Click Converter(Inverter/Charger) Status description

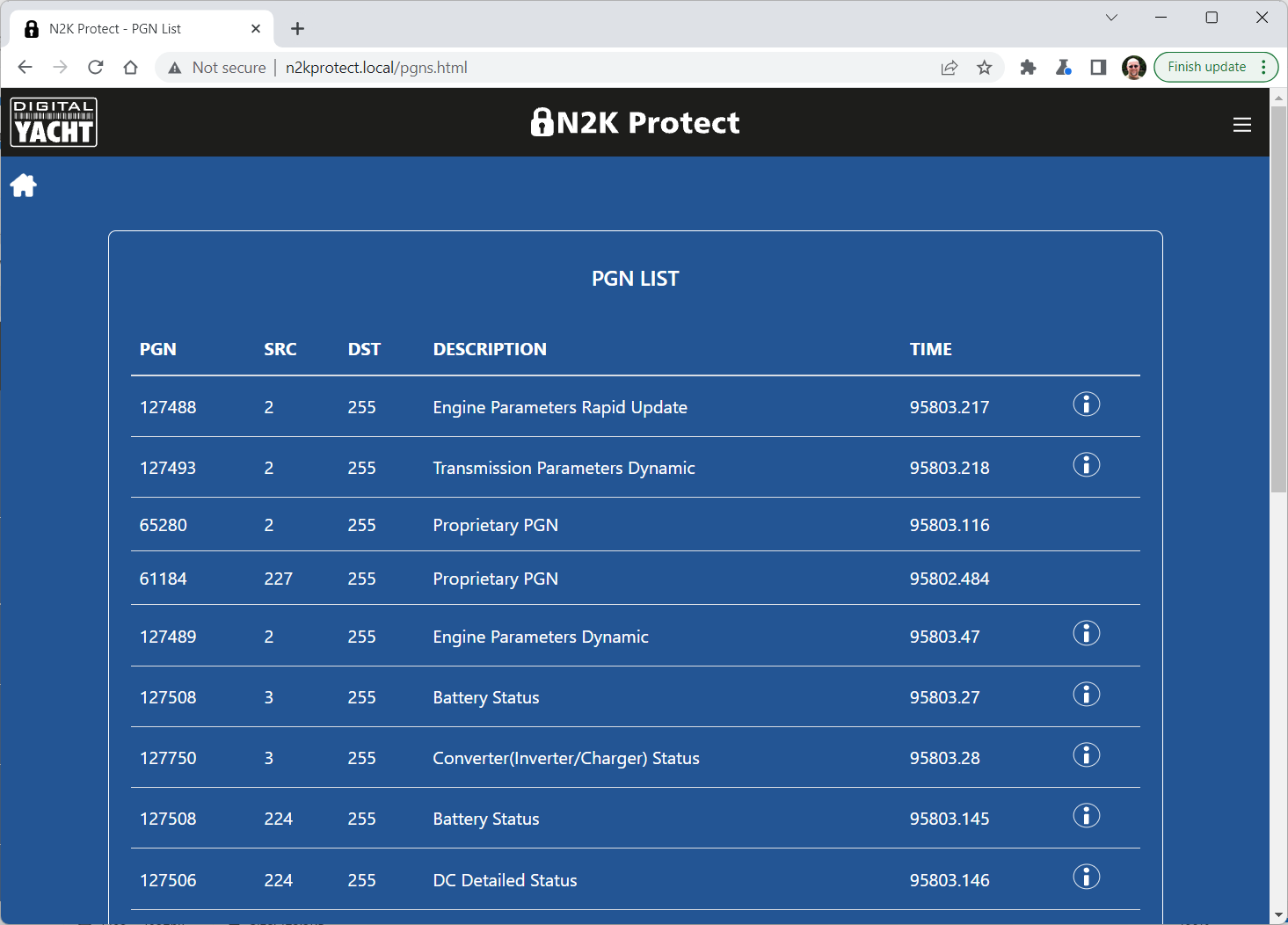click(566, 758)
